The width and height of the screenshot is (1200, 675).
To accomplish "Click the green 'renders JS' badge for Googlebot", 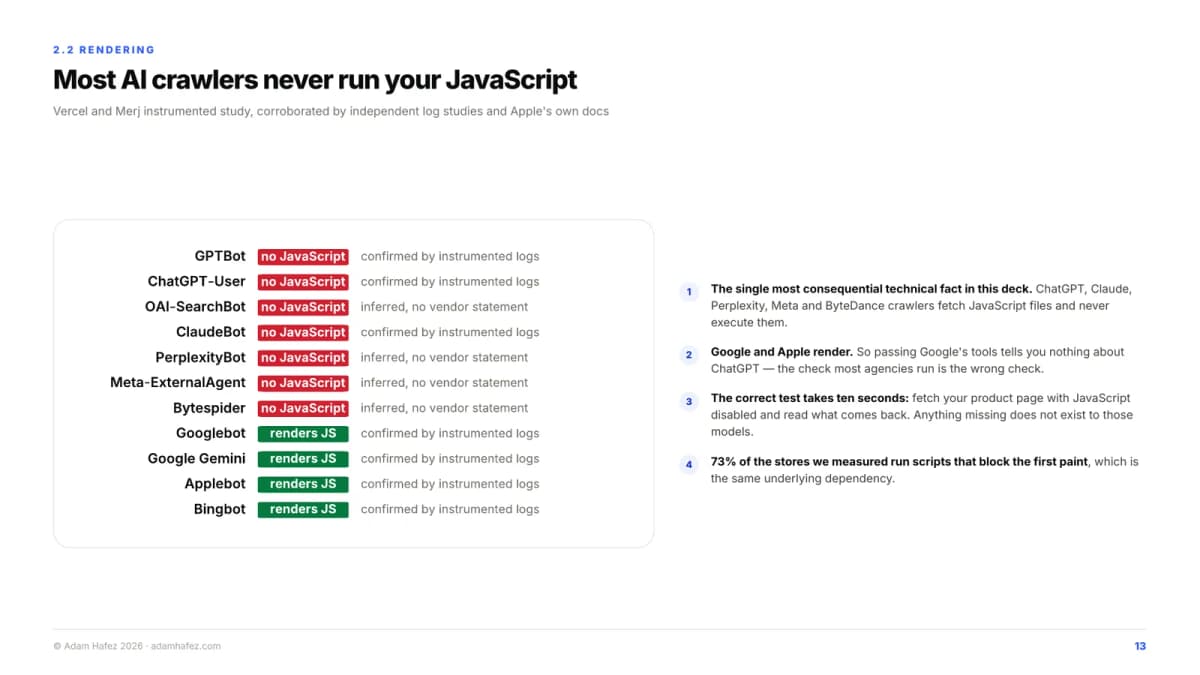I will click(x=303, y=433).
